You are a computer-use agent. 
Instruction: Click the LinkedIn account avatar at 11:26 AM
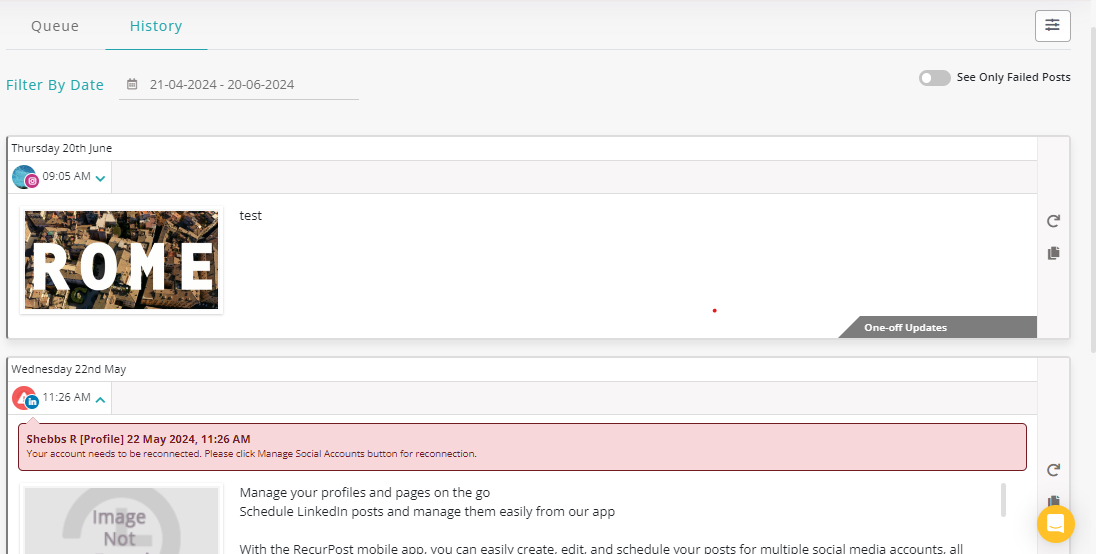pos(25,398)
